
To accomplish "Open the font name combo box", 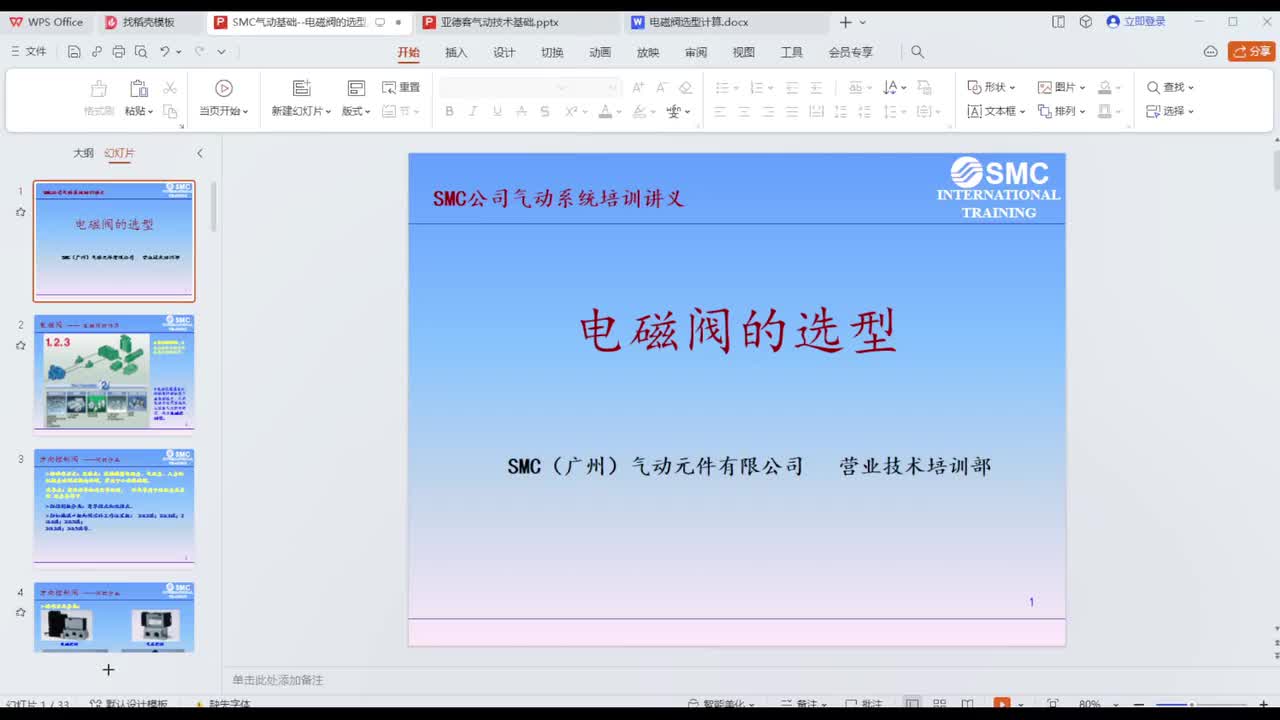I will pyautogui.click(x=504, y=87).
